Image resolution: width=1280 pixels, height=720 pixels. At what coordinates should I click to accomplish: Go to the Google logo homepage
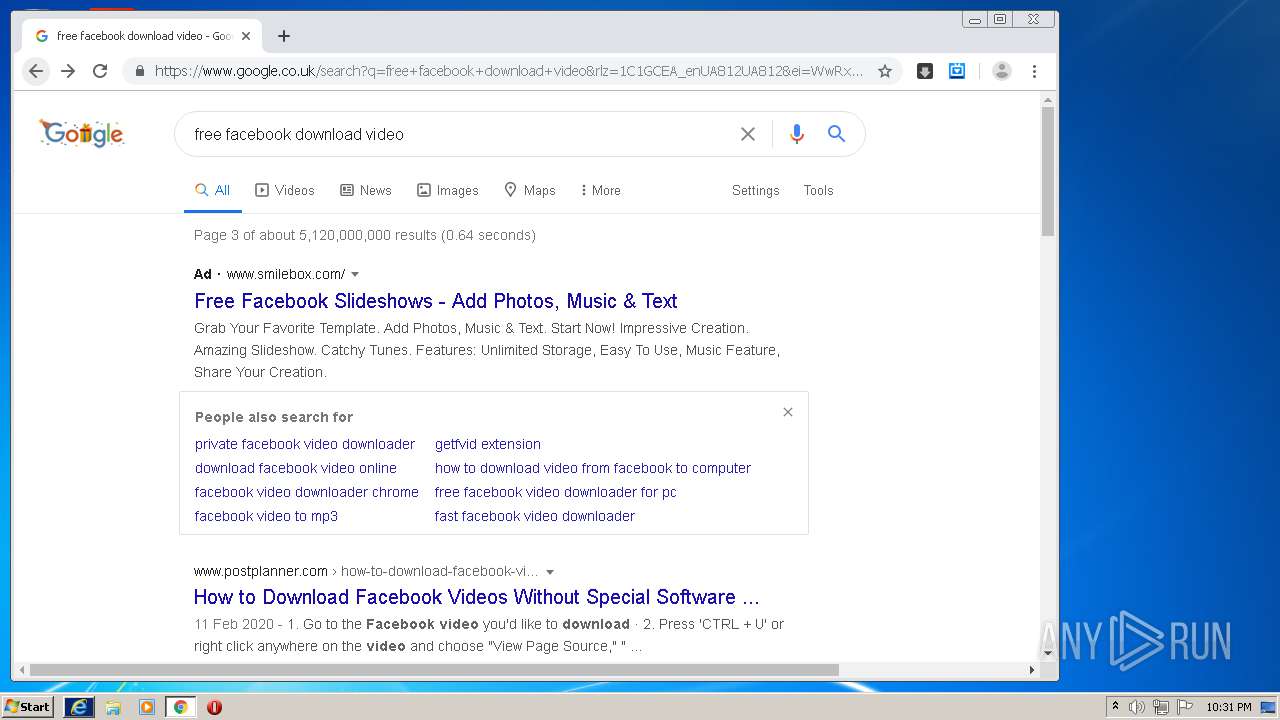click(82, 133)
